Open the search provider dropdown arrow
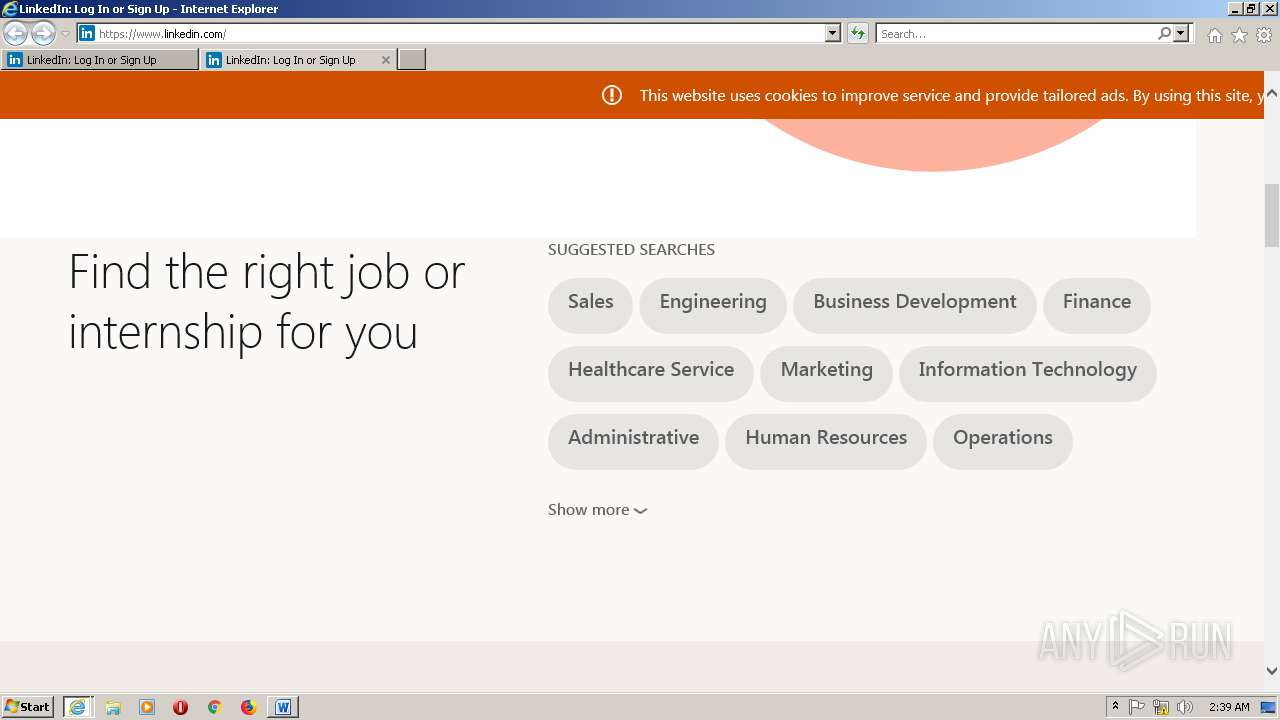The height and width of the screenshot is (720, 1280). (1181, 33)
